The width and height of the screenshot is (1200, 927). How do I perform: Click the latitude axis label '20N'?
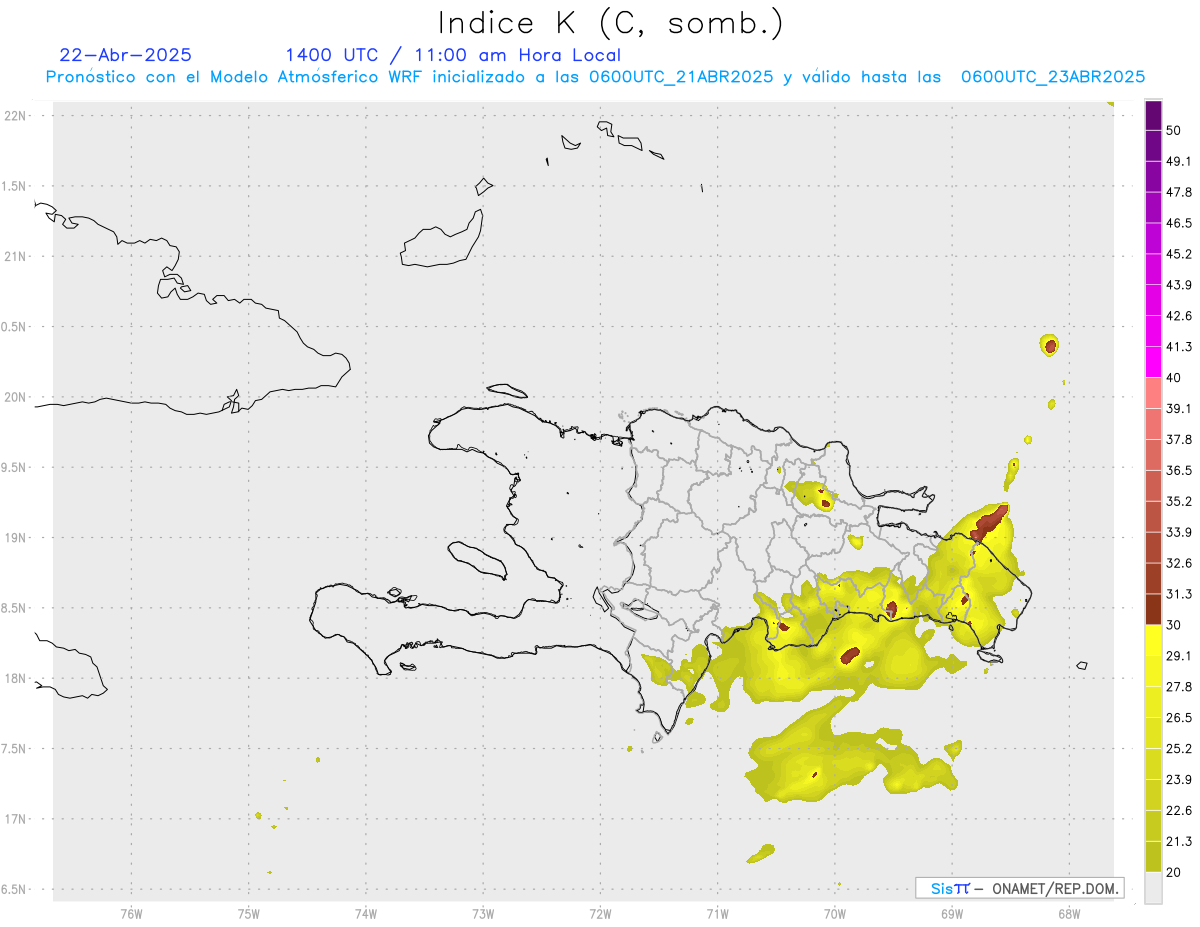coord(17,397)
